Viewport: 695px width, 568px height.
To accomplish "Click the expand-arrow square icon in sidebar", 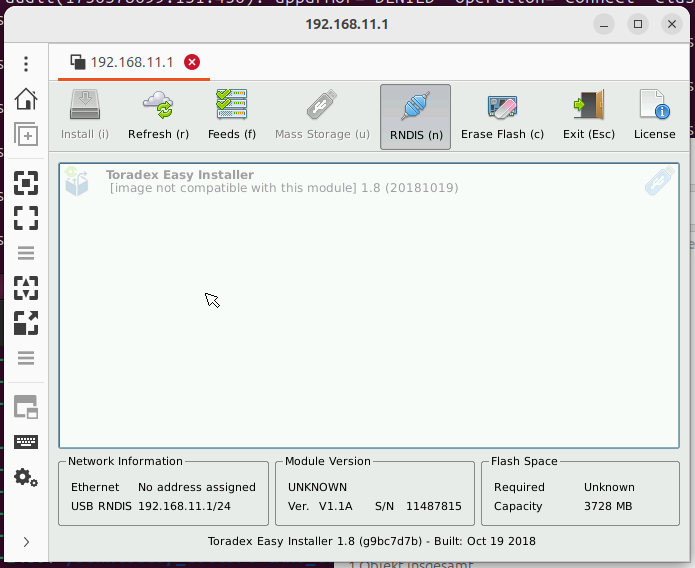I will (26, 323).
